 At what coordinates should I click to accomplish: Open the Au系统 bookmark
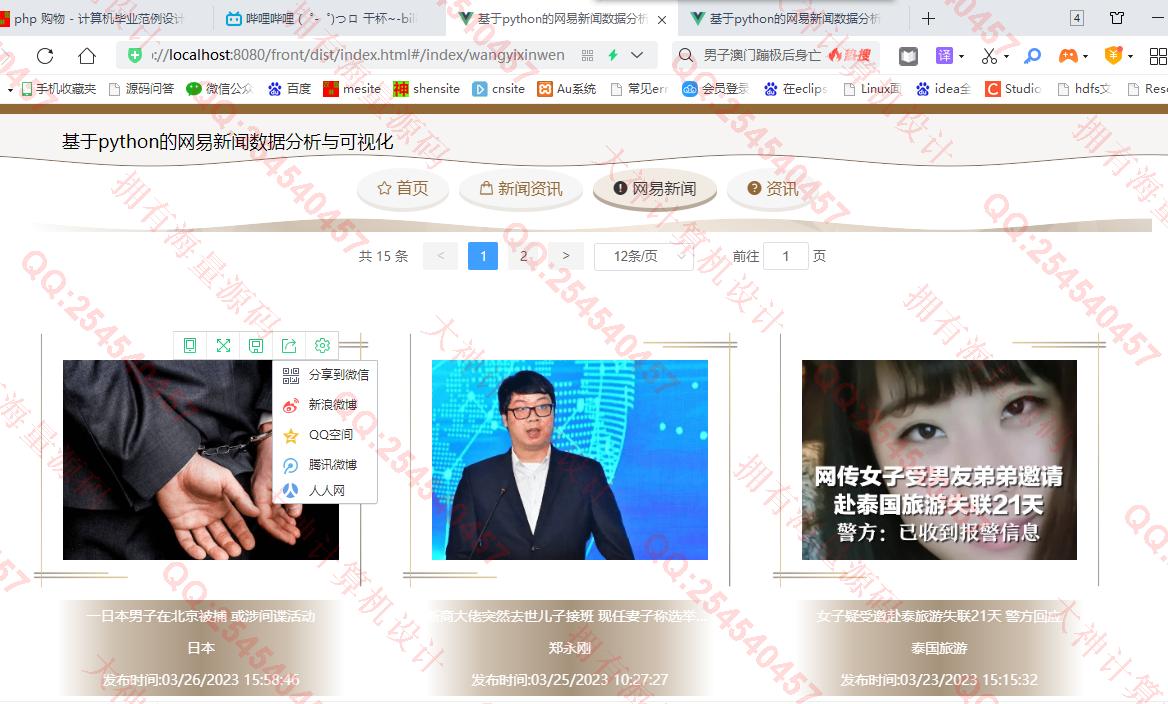click(x=566, y=89)
